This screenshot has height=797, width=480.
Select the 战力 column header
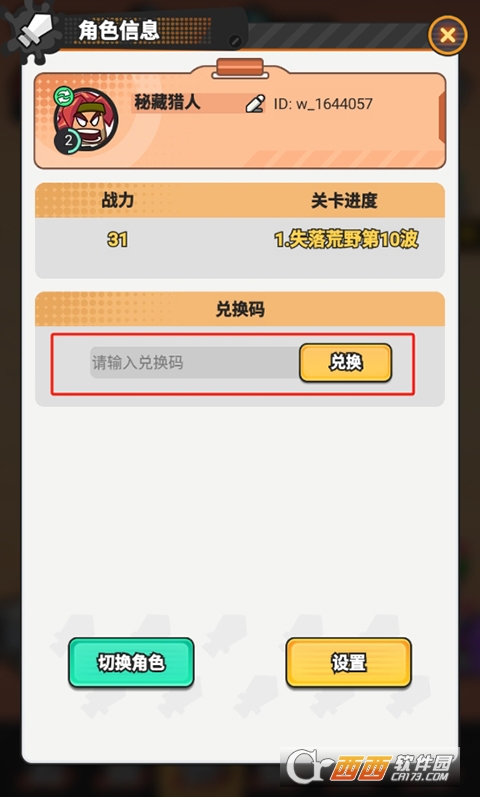click(x=117, y=200)
